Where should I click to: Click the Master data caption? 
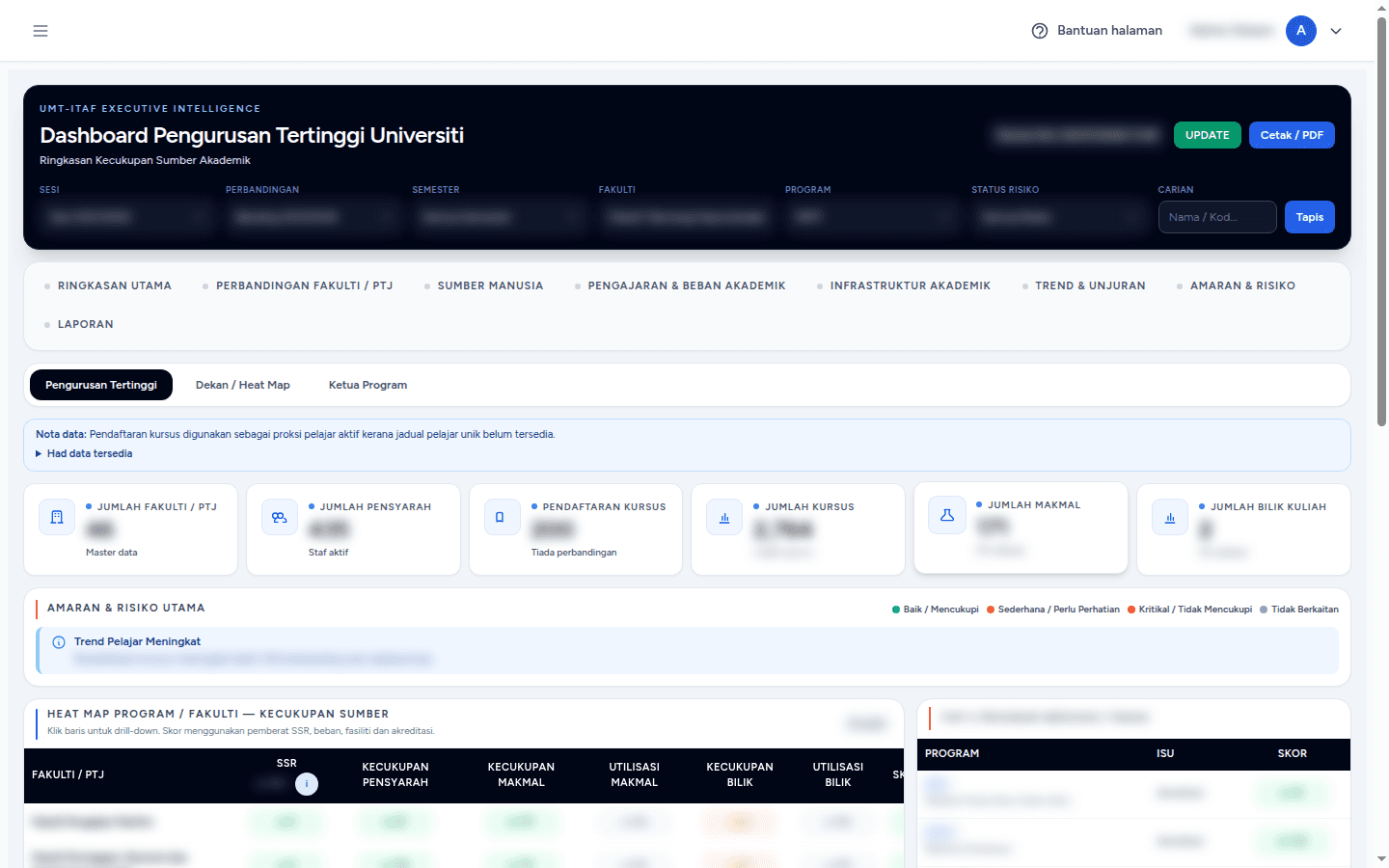112,553
